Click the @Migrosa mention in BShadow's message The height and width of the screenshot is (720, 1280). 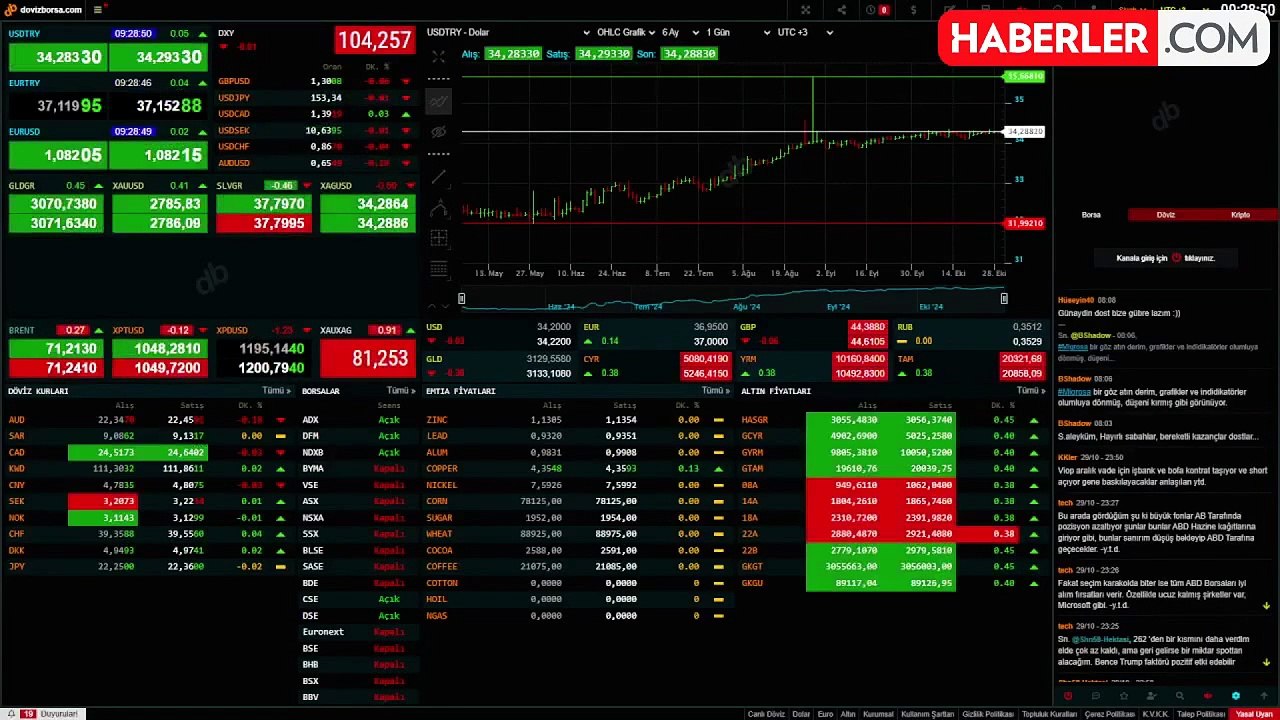(x=1073, y=391)
